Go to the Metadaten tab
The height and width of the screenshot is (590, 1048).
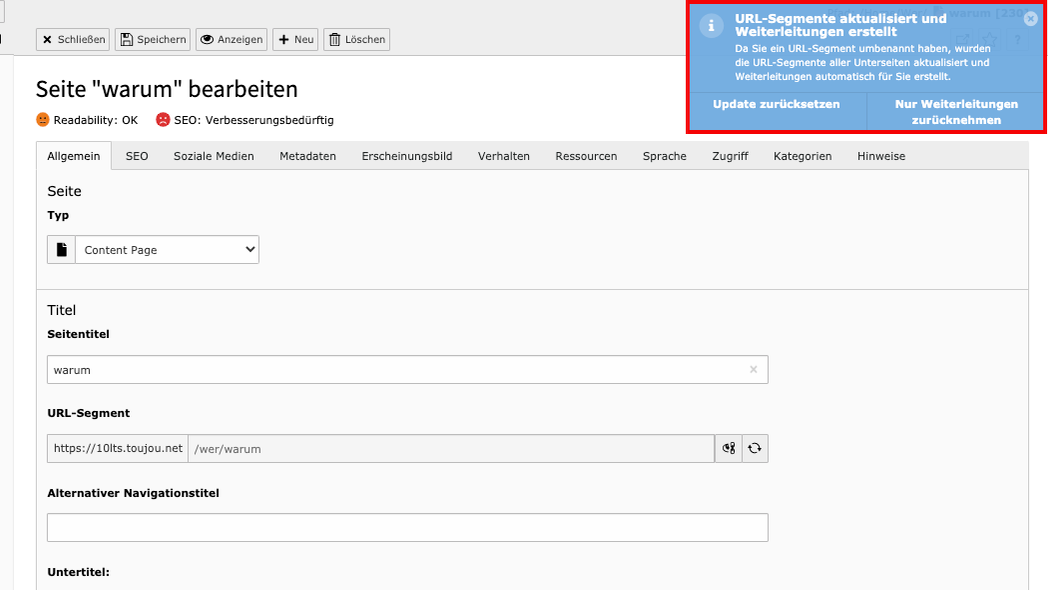[307, 156]
